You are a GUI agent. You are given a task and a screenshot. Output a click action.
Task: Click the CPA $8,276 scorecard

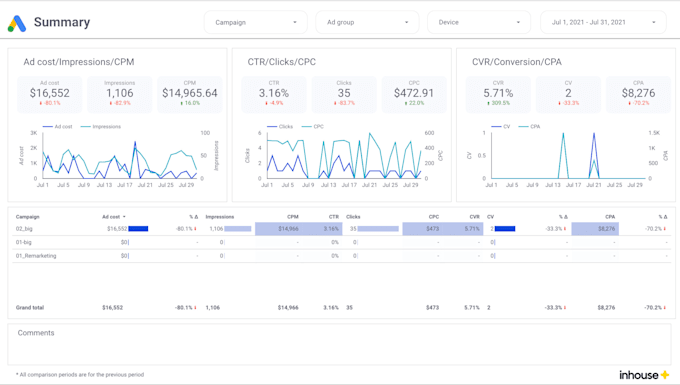pyautogui.click(x=638, y=95)
